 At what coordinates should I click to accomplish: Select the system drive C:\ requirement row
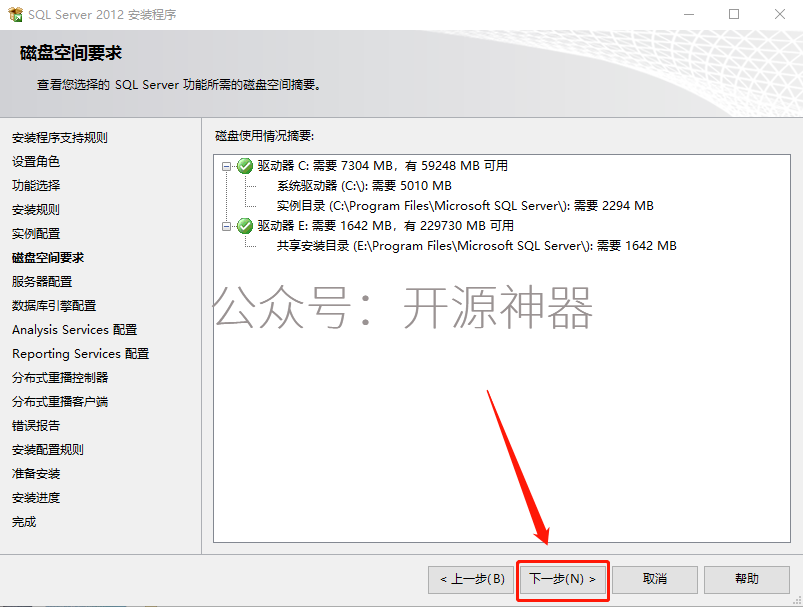[364, 186]
